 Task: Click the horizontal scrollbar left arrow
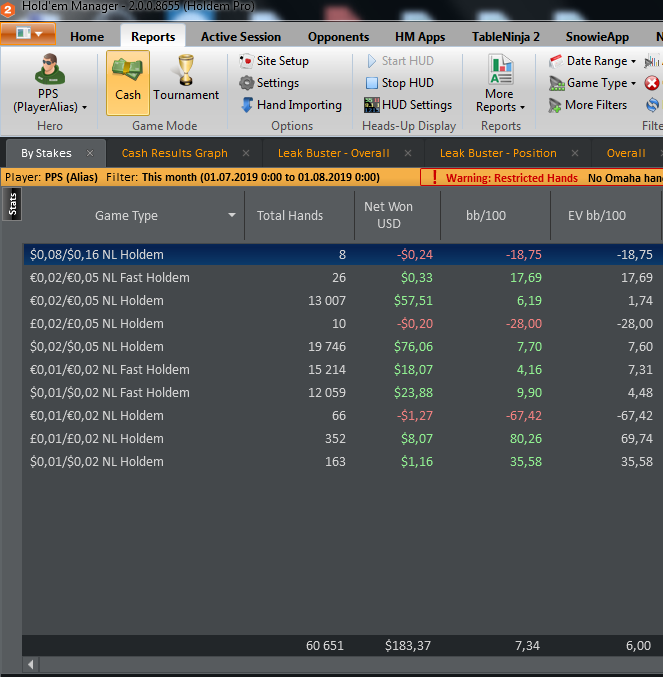tap(31, 664)
